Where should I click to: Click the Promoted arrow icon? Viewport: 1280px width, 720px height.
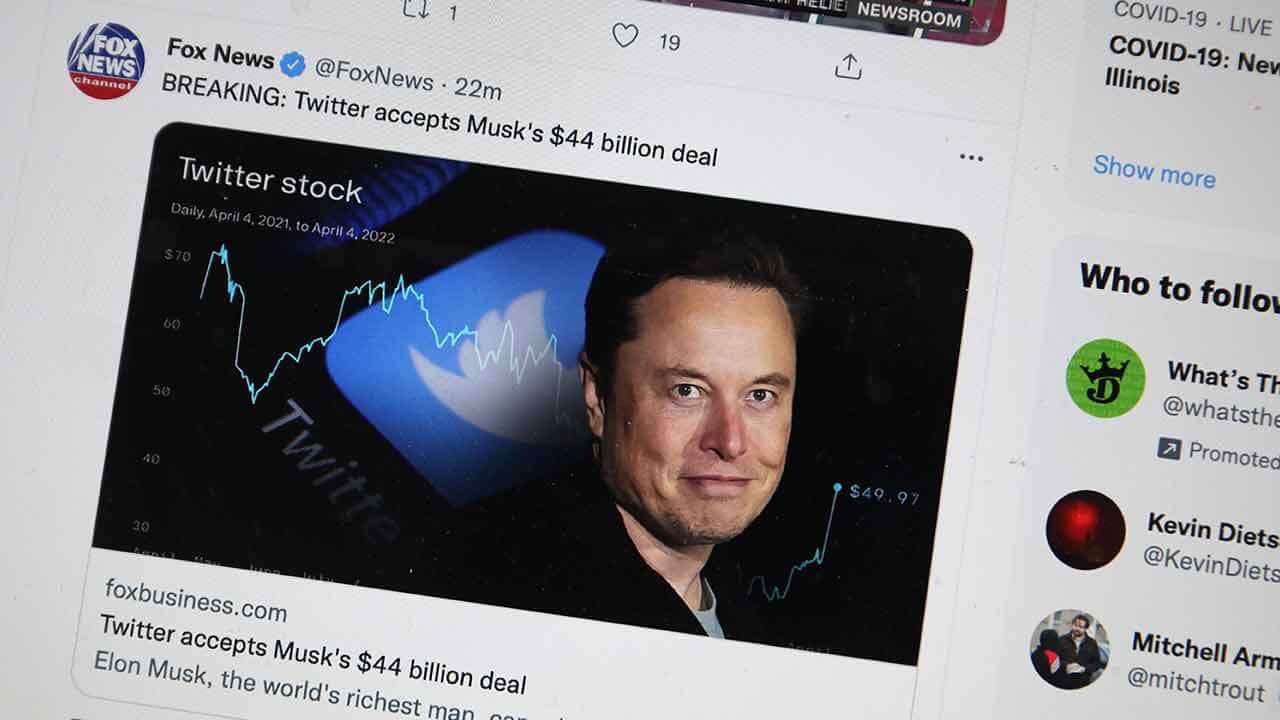[x=1169, y=449]
